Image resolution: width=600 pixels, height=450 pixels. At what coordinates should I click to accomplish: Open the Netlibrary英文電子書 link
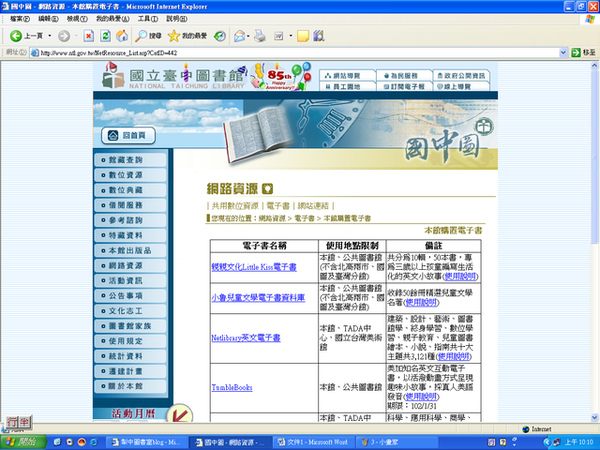[x=246, y=338]
